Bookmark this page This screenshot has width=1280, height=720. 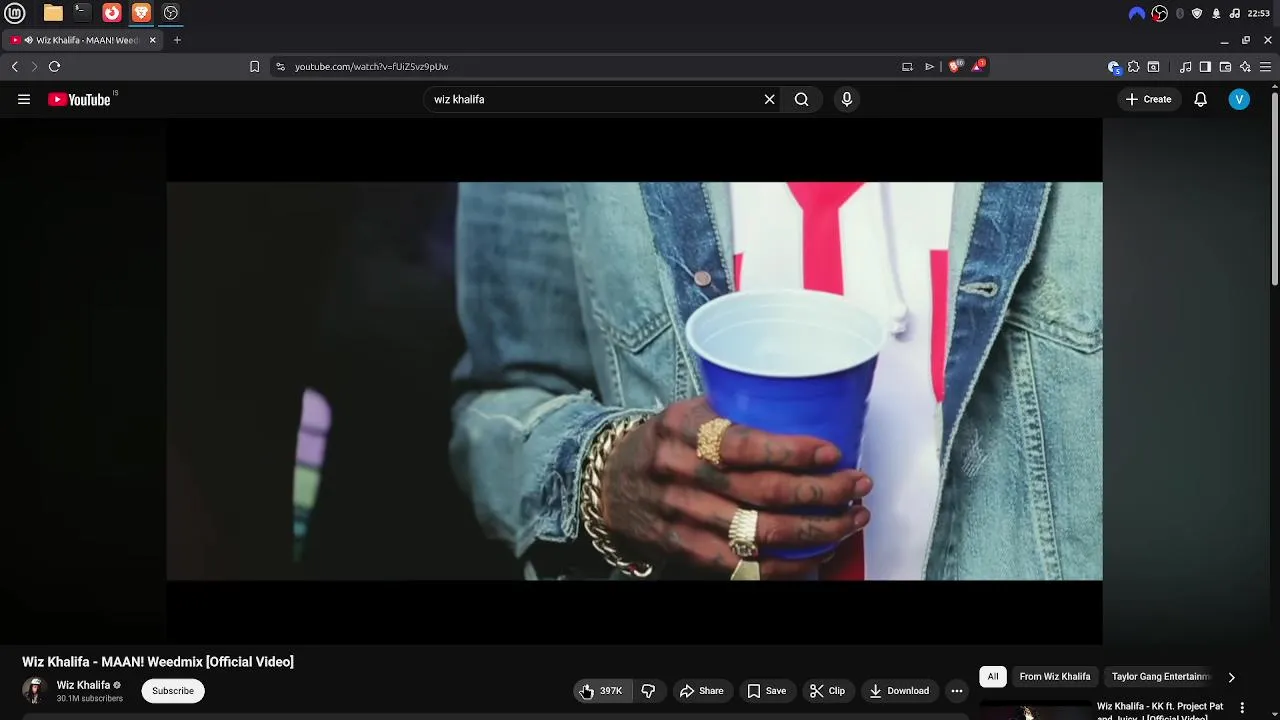point(254,66)
